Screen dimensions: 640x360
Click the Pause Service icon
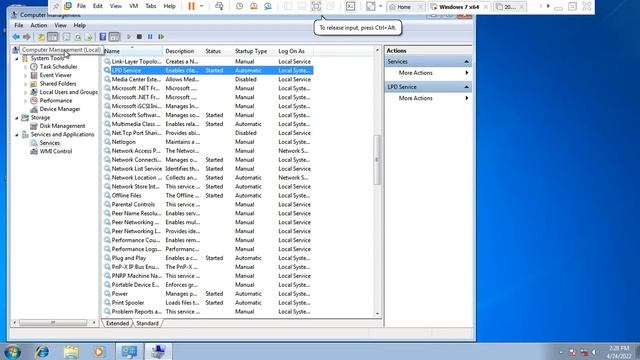150,37
